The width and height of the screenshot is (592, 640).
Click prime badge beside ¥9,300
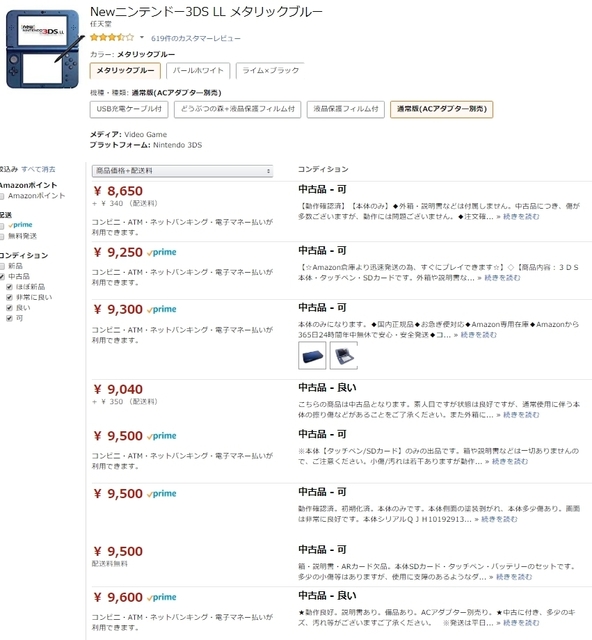162,309
